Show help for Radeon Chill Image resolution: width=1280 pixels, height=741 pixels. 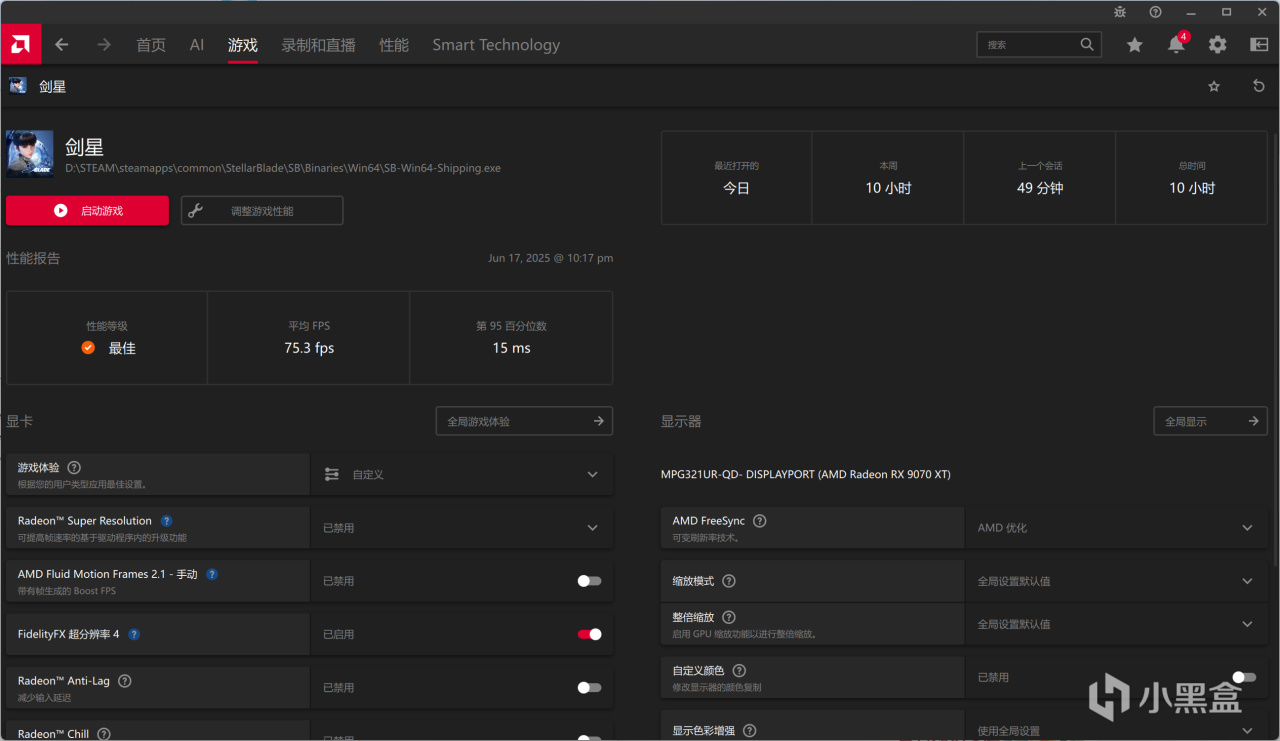104,734
